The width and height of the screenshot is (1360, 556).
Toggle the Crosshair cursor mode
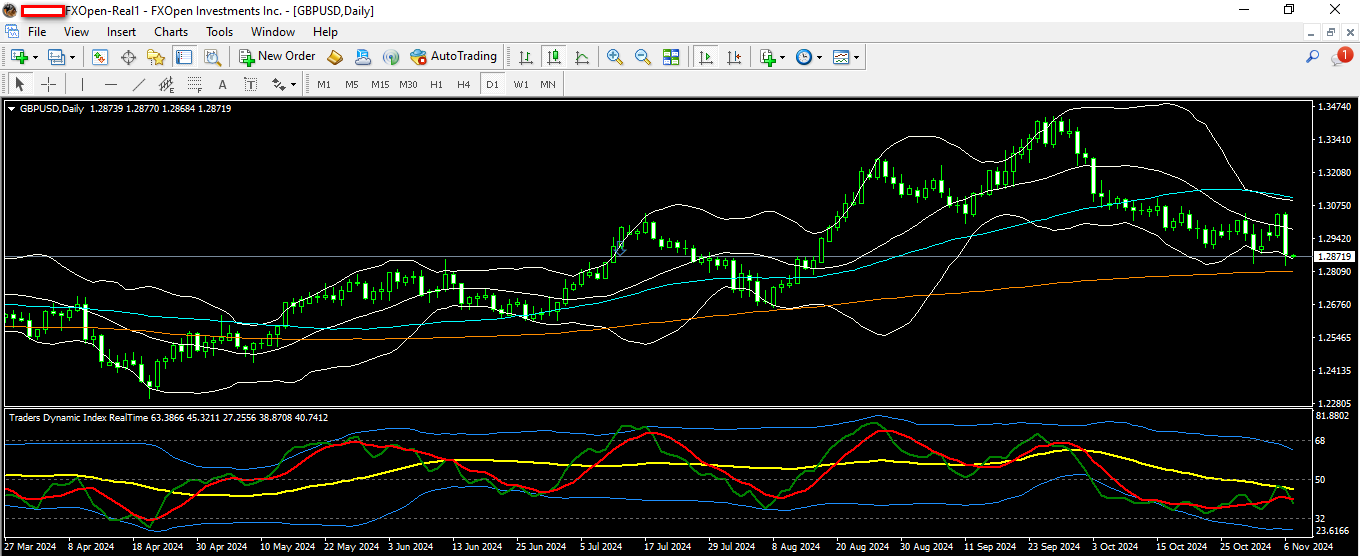[x=47, y=84]
